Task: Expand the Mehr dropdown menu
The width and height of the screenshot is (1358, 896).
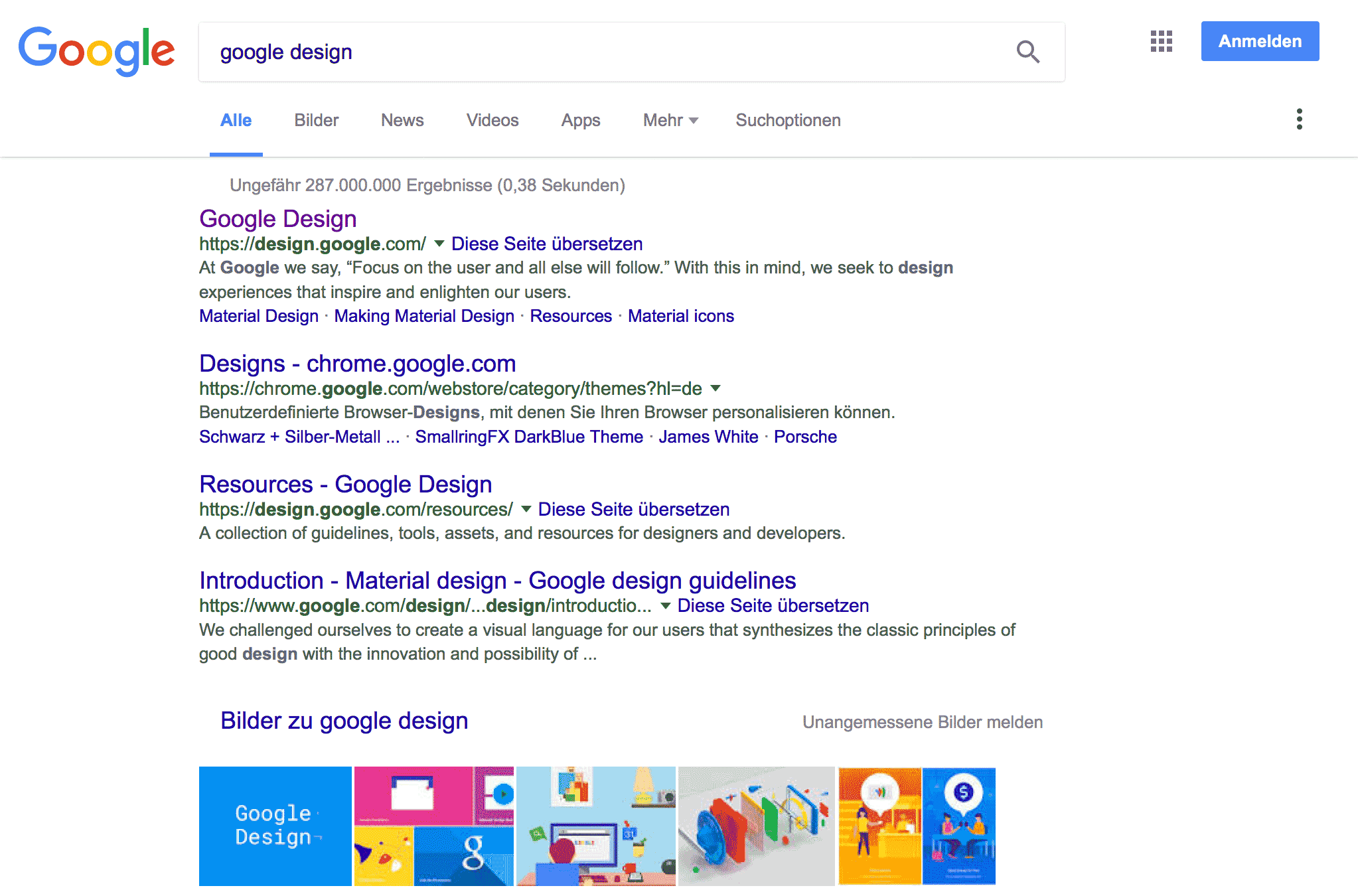Action: [x=670, y=120]
